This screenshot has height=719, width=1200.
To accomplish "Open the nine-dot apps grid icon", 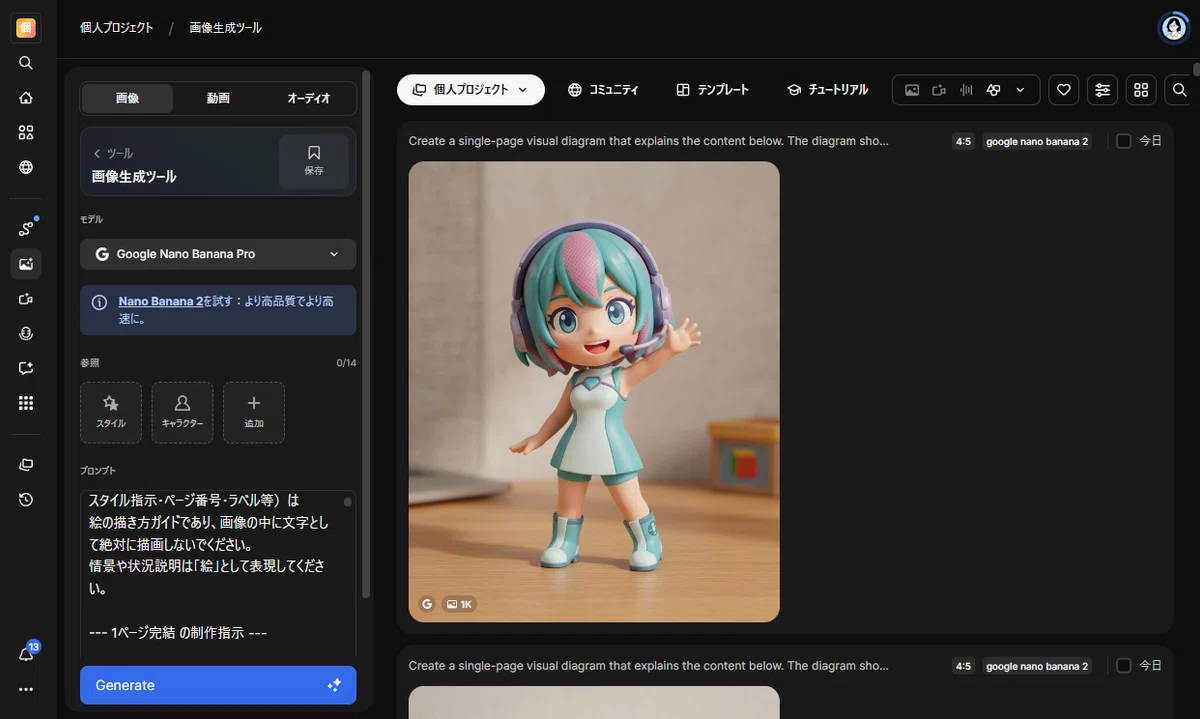I will pos(26,403).
